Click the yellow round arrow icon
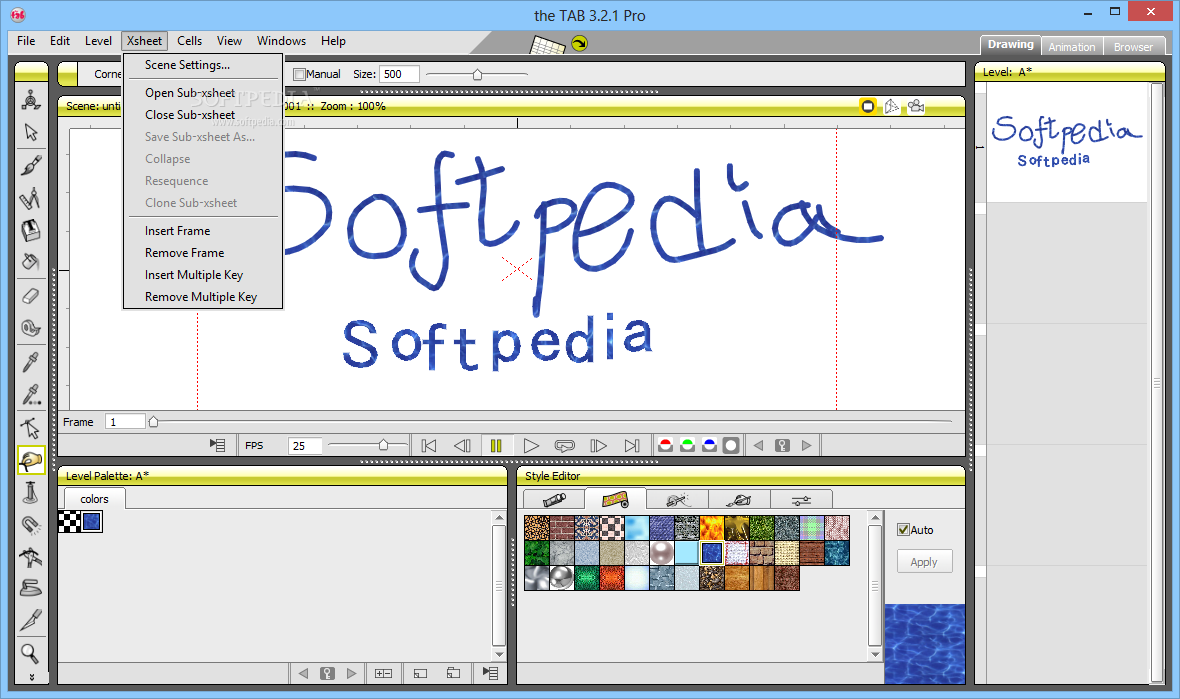 tap(579, 44)
